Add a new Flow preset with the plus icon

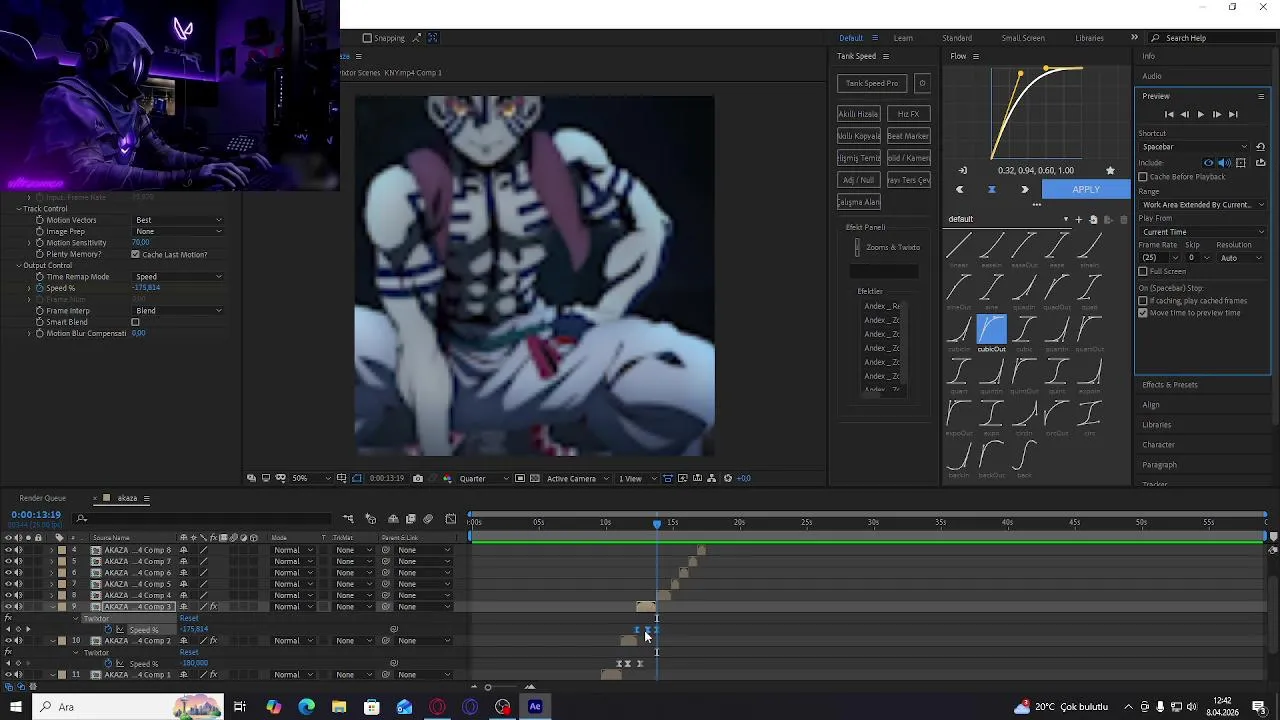pos(1078,219)
